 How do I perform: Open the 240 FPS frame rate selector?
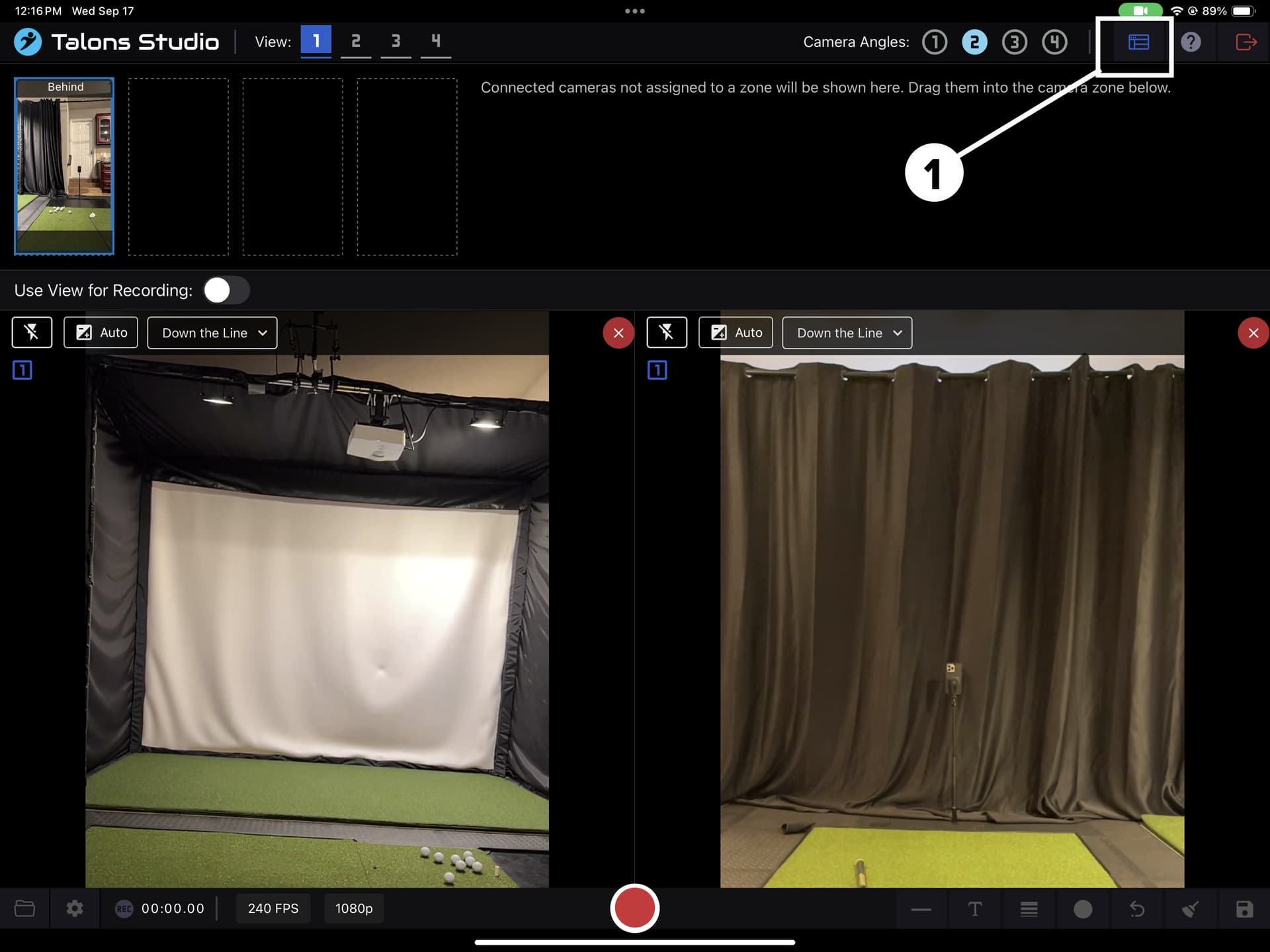pos(273,908)
